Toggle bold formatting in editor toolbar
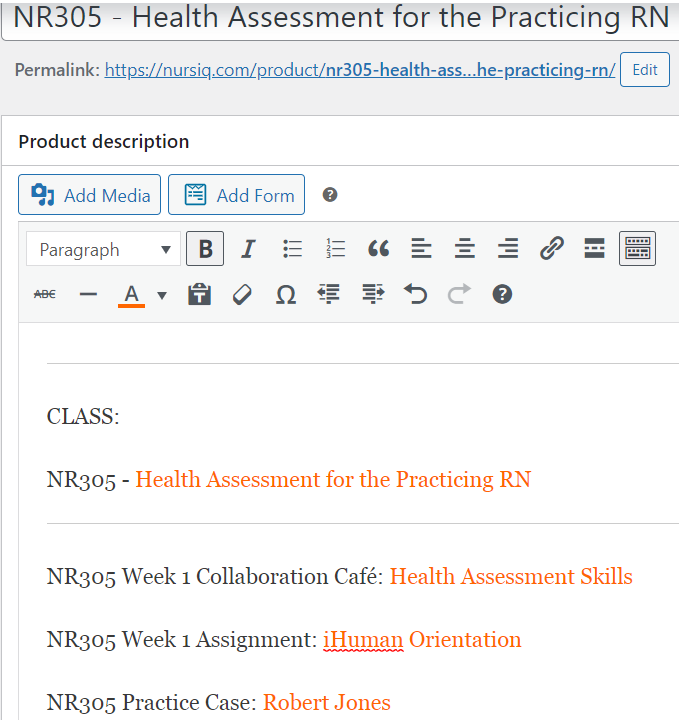 click(x=205, y=249)
